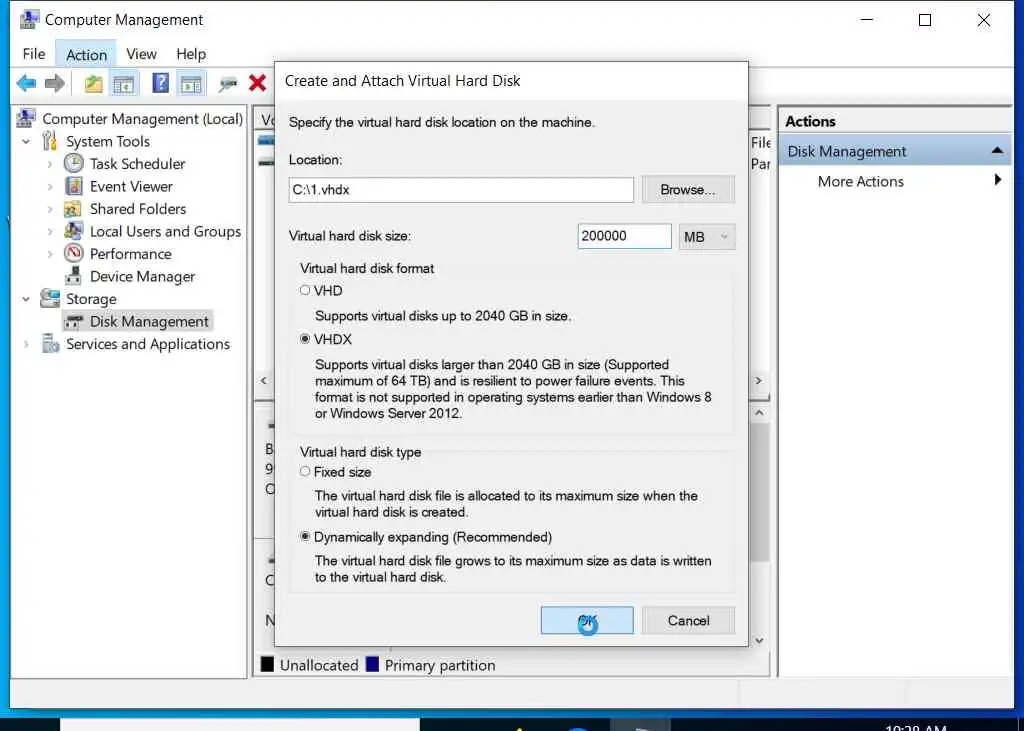Click the taskbar clock
The width and height of the screenshot is (1024, 731).
click(914, 726)
